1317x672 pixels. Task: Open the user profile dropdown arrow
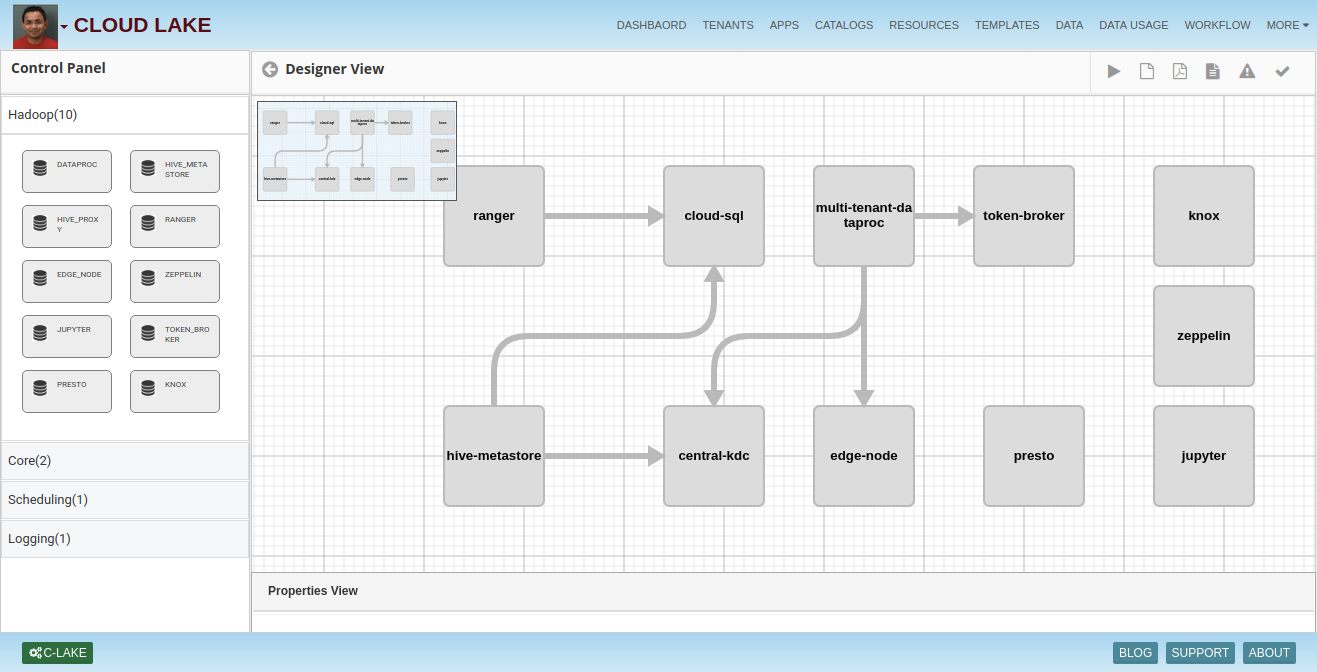point(64,27)
